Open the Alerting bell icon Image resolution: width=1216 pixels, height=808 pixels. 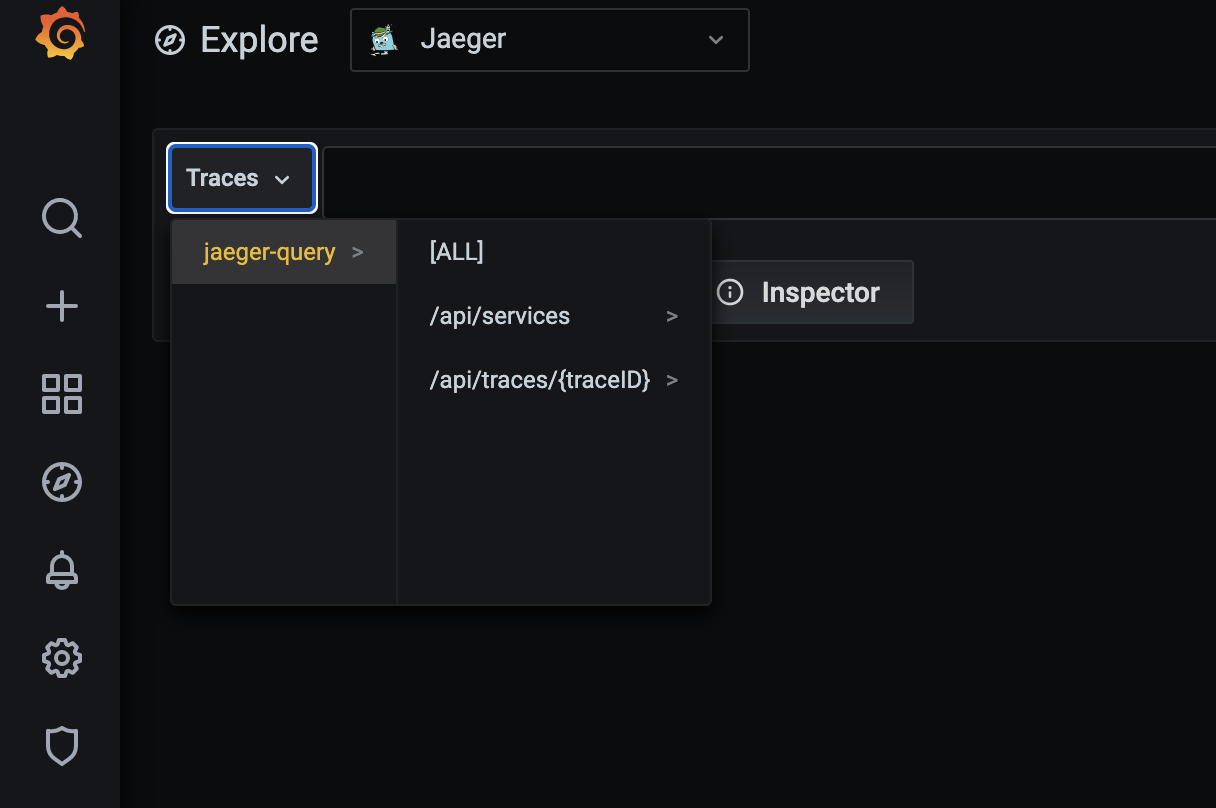62,570
